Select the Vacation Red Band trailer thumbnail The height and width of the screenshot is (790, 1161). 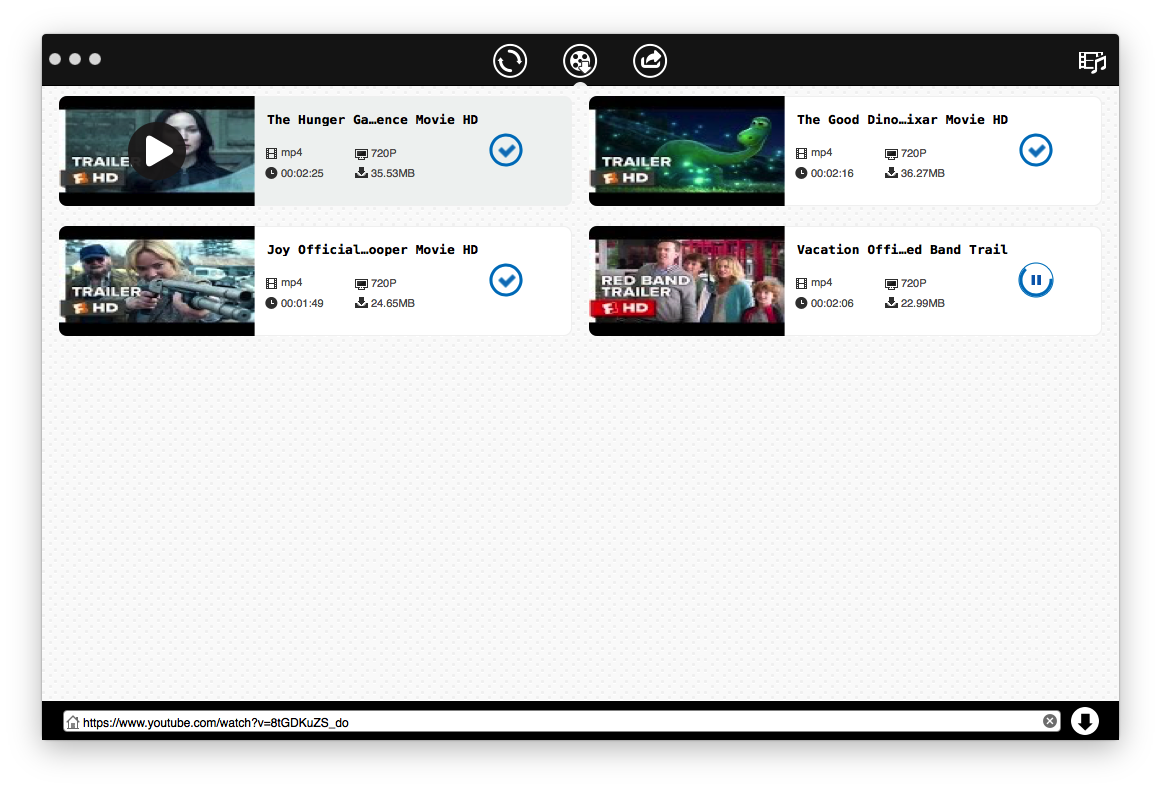(686, 281)
